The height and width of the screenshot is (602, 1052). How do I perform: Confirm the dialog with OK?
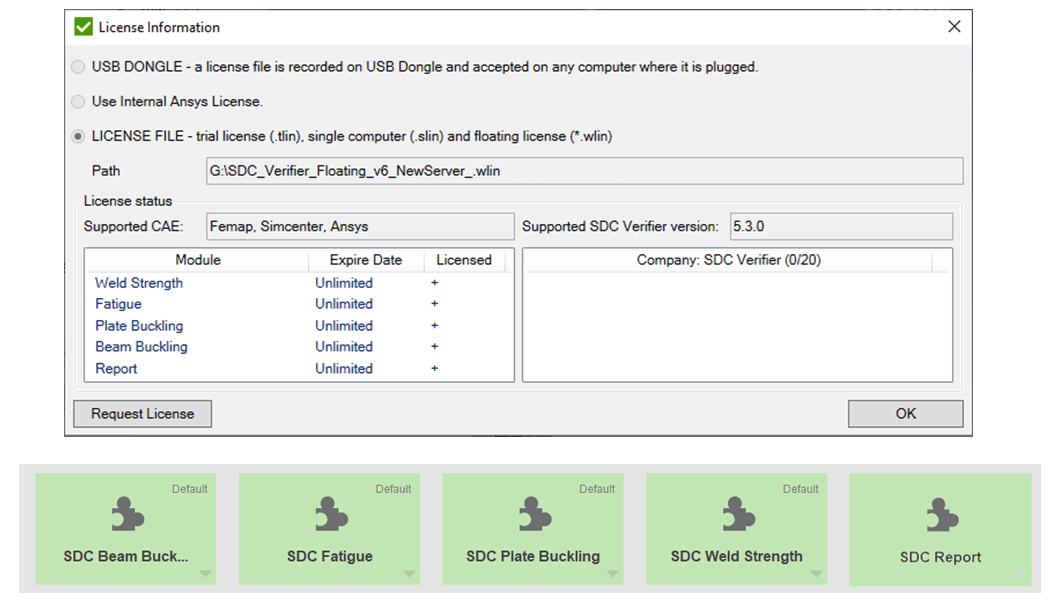(906, 413)
